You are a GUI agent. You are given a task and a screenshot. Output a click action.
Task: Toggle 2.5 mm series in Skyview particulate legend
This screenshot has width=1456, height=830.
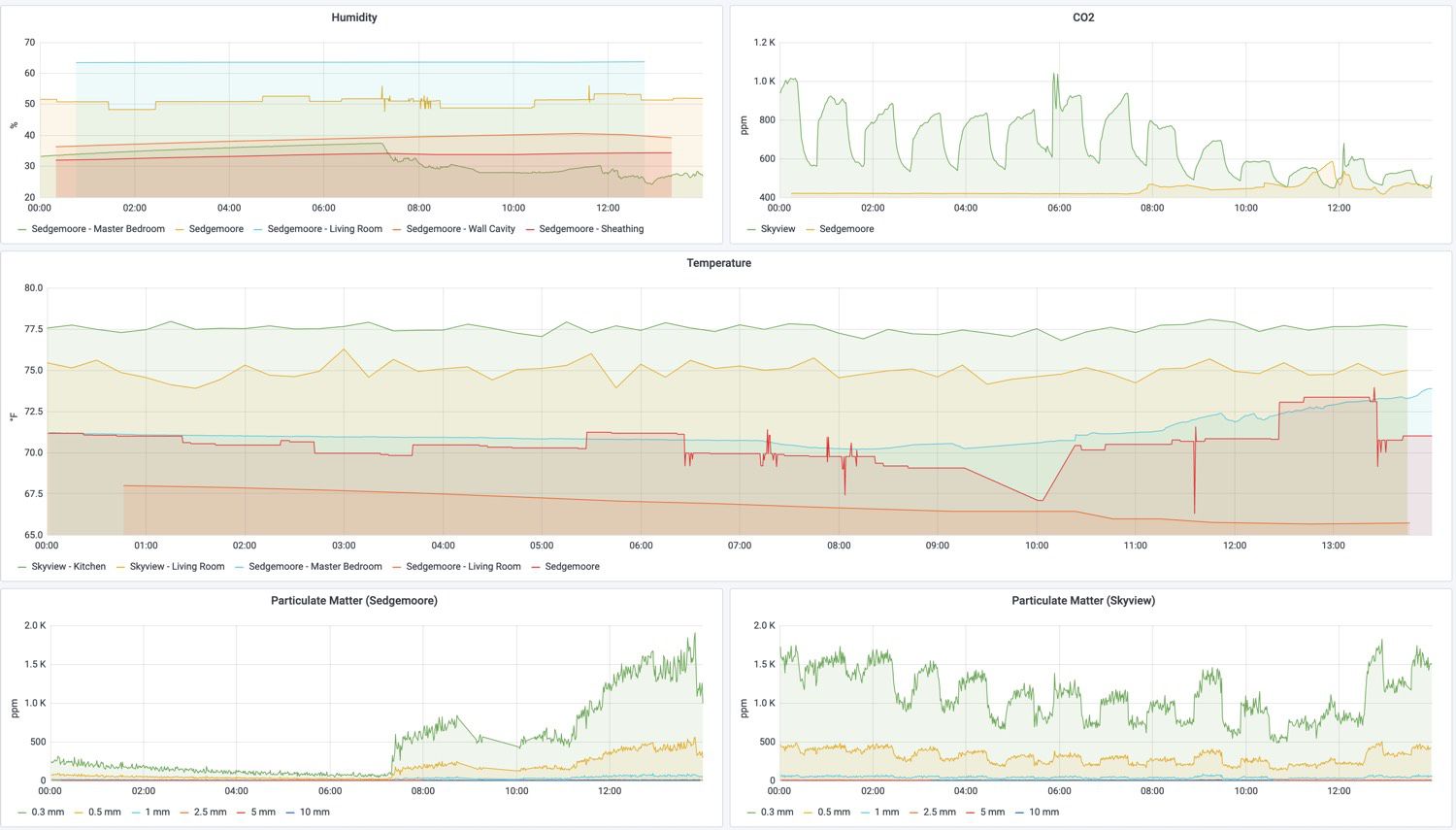tap(939, 813)
